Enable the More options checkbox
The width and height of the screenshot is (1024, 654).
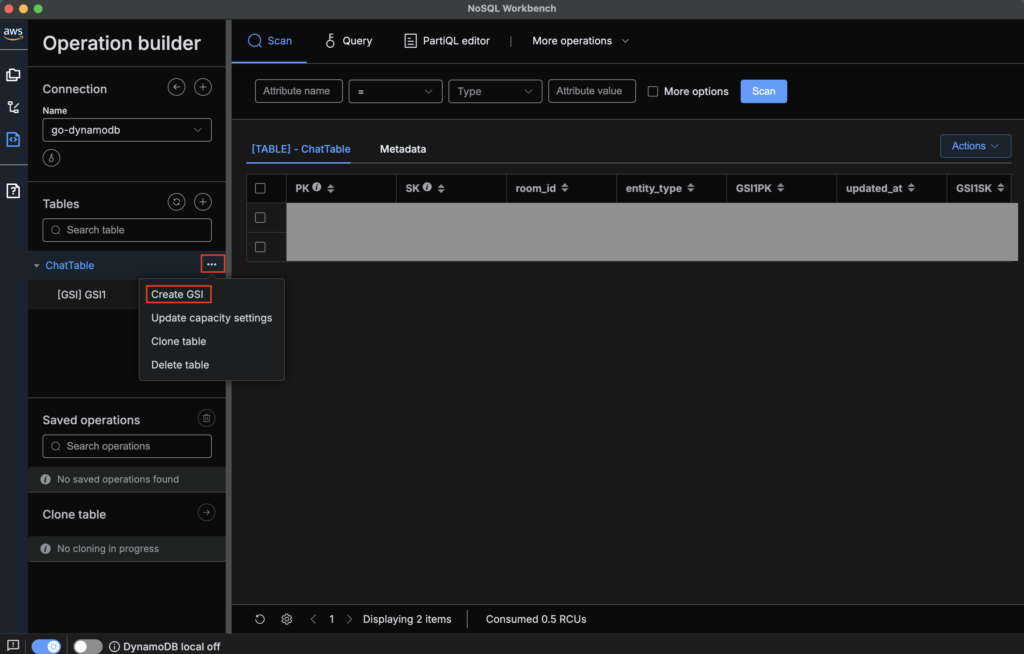tap(653, 91)
